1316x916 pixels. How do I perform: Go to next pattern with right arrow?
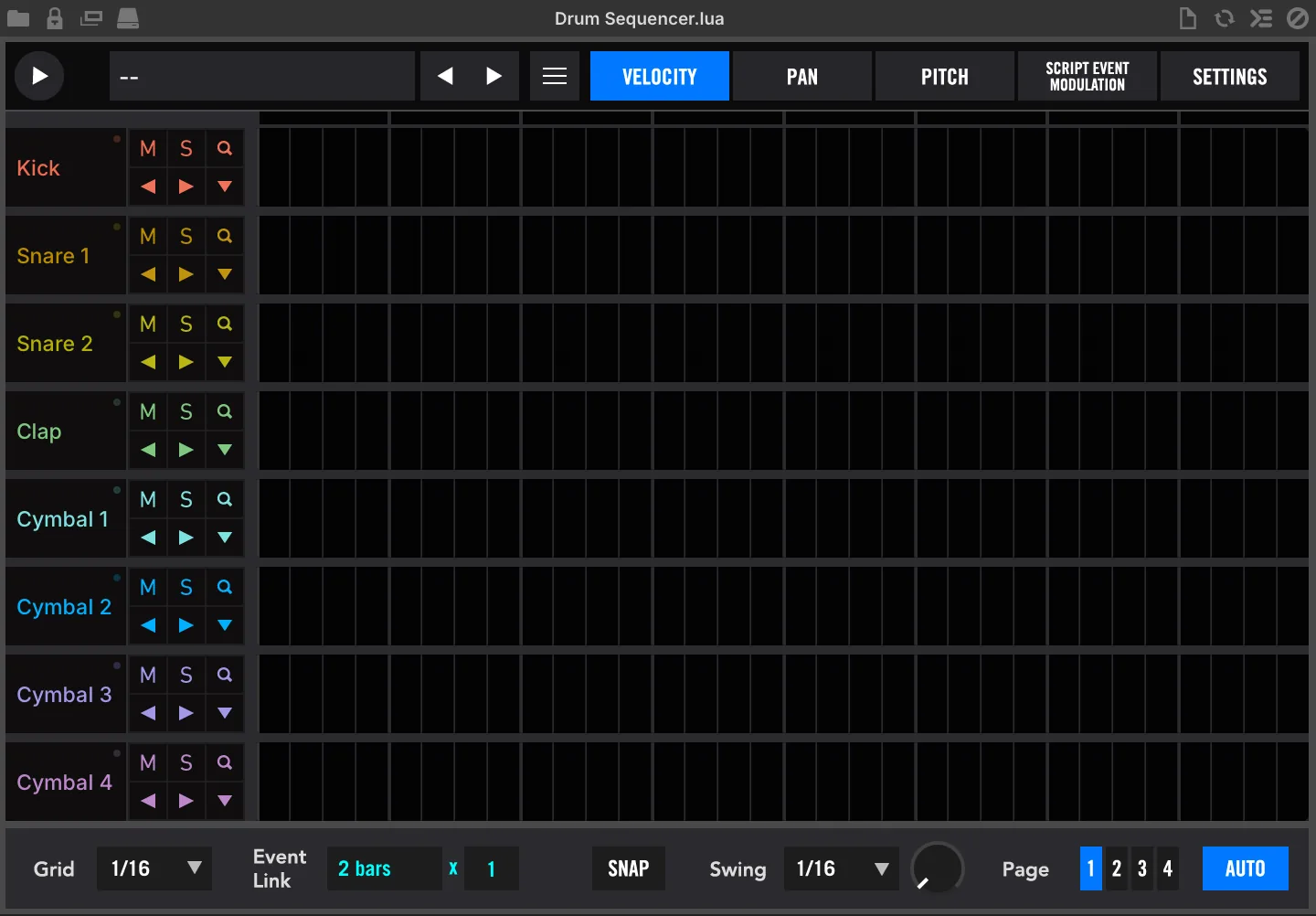493,76
